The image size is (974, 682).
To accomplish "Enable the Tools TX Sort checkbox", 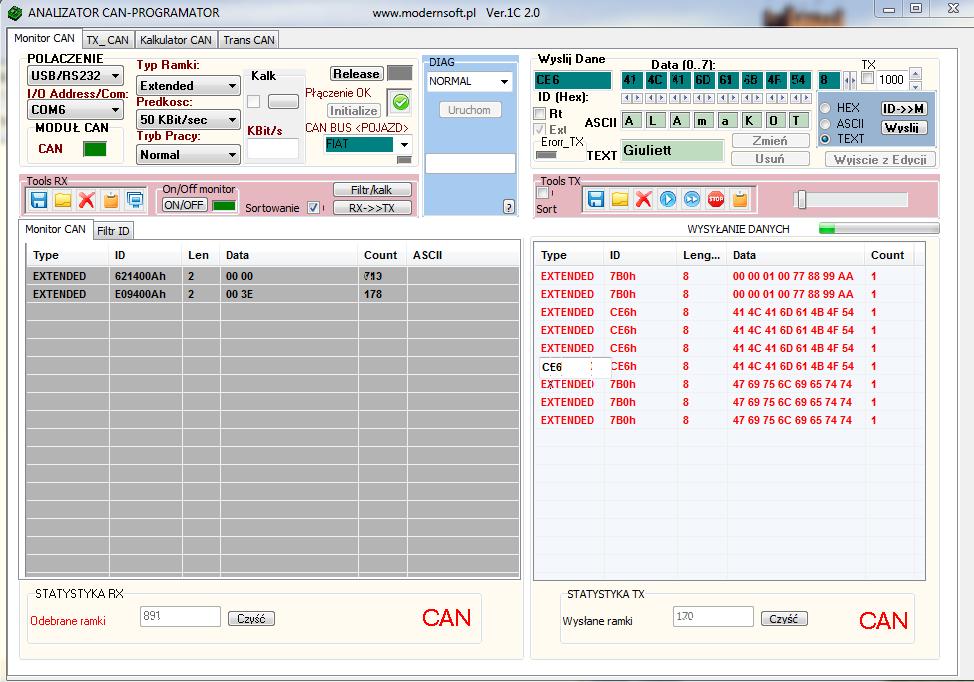I will pyautogui.click(x=542, y=193).
